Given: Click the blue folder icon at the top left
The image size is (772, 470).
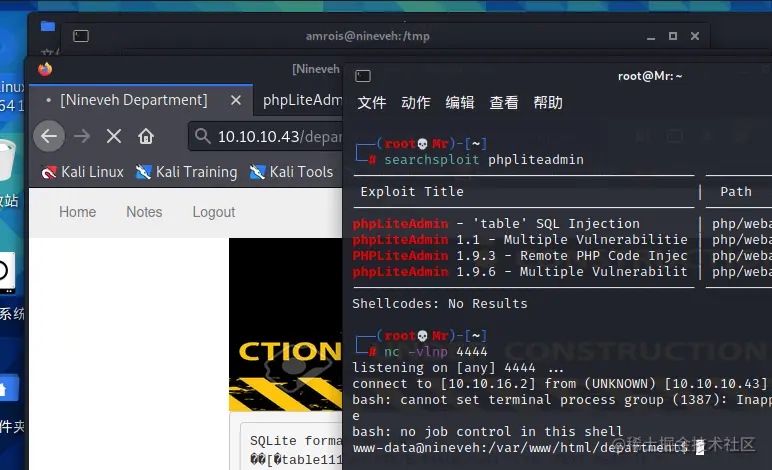Looking at the screenshot, I should [x=48, y=26].
